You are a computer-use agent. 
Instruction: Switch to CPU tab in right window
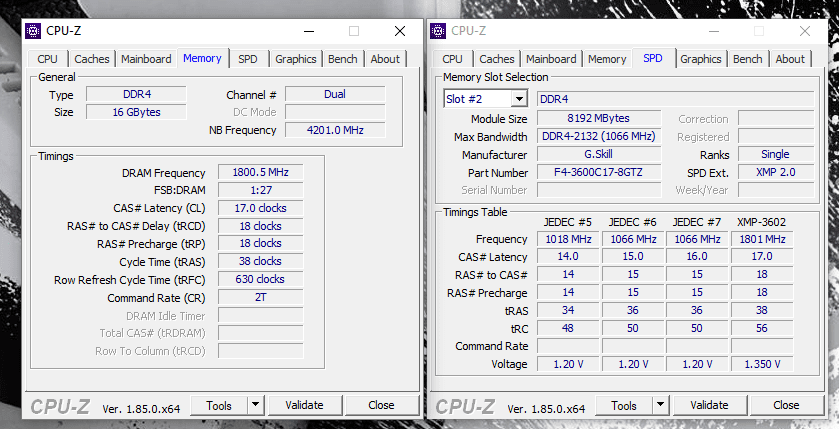pos(452,59)
